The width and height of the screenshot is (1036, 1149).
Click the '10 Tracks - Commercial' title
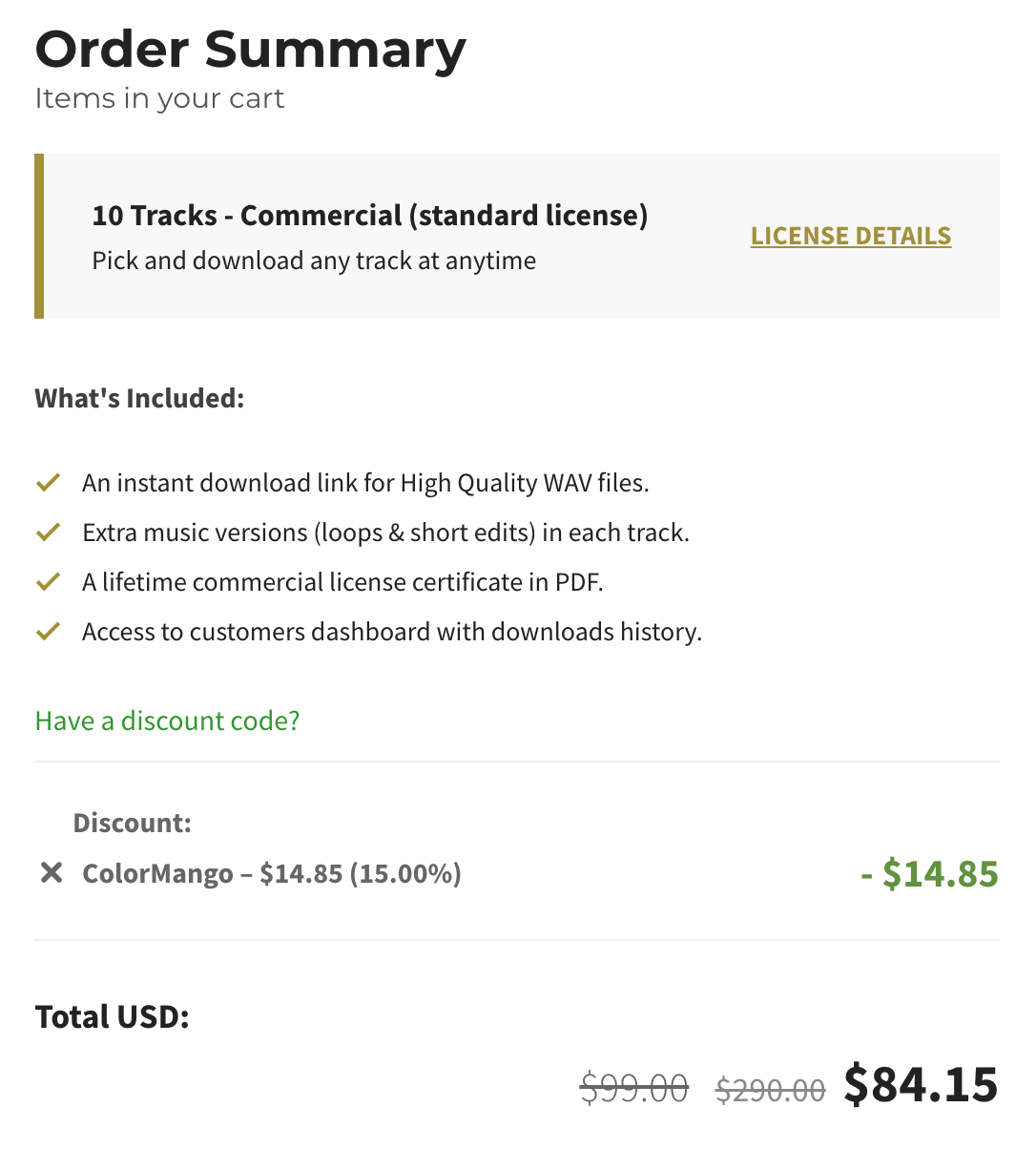tap(369, 215)
